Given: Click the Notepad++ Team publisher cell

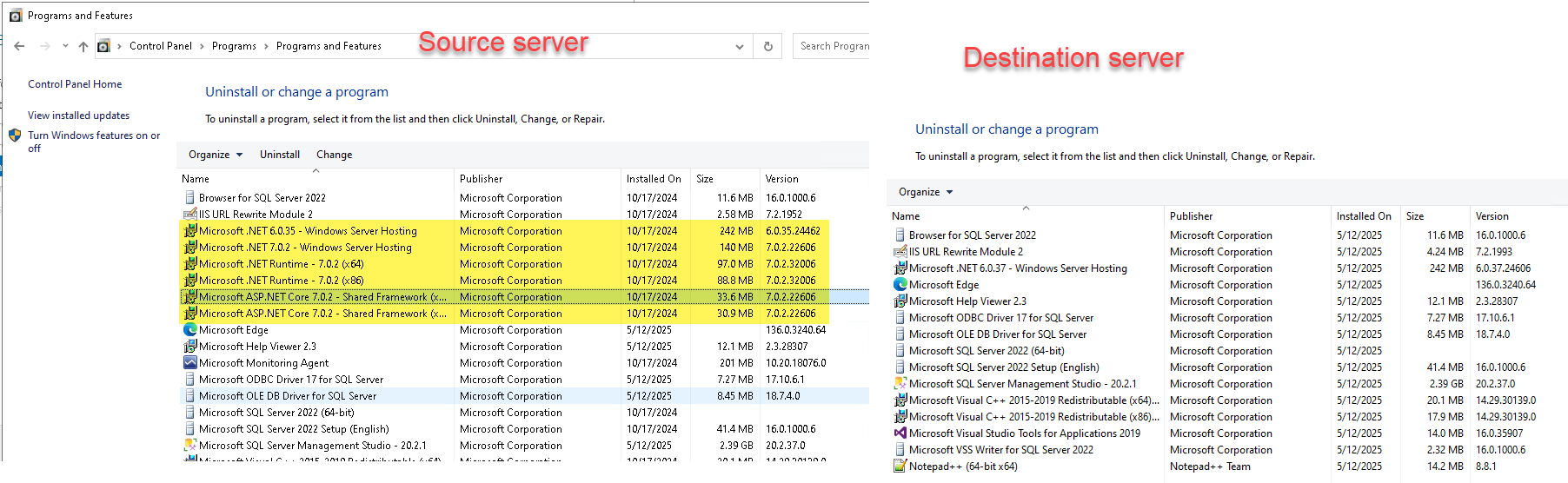Looking at the screenshot, I should tap(1210, 466).
